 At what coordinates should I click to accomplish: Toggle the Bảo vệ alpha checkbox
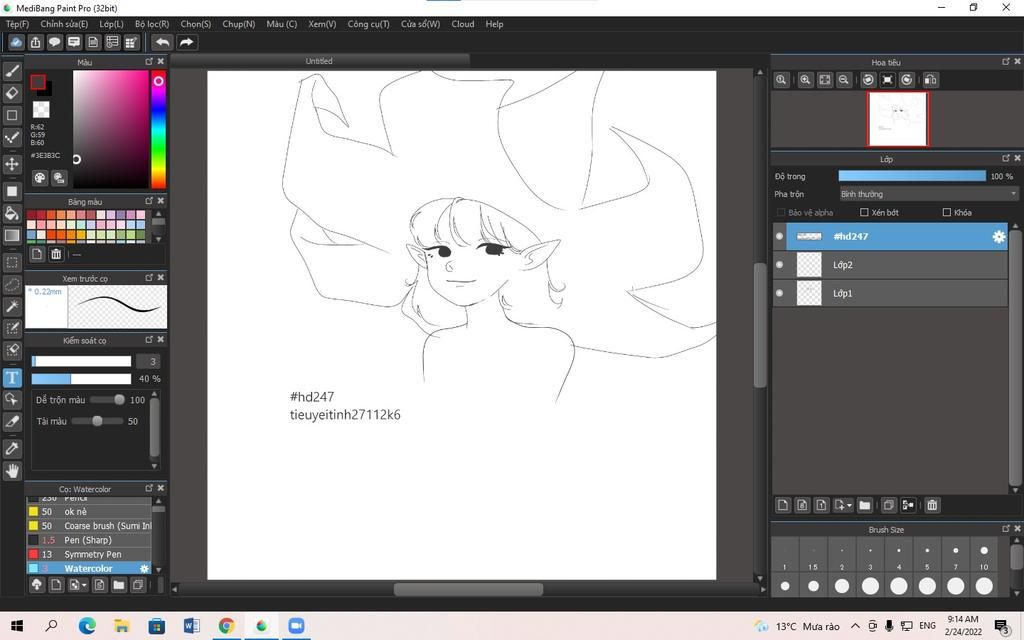[780, 212]
